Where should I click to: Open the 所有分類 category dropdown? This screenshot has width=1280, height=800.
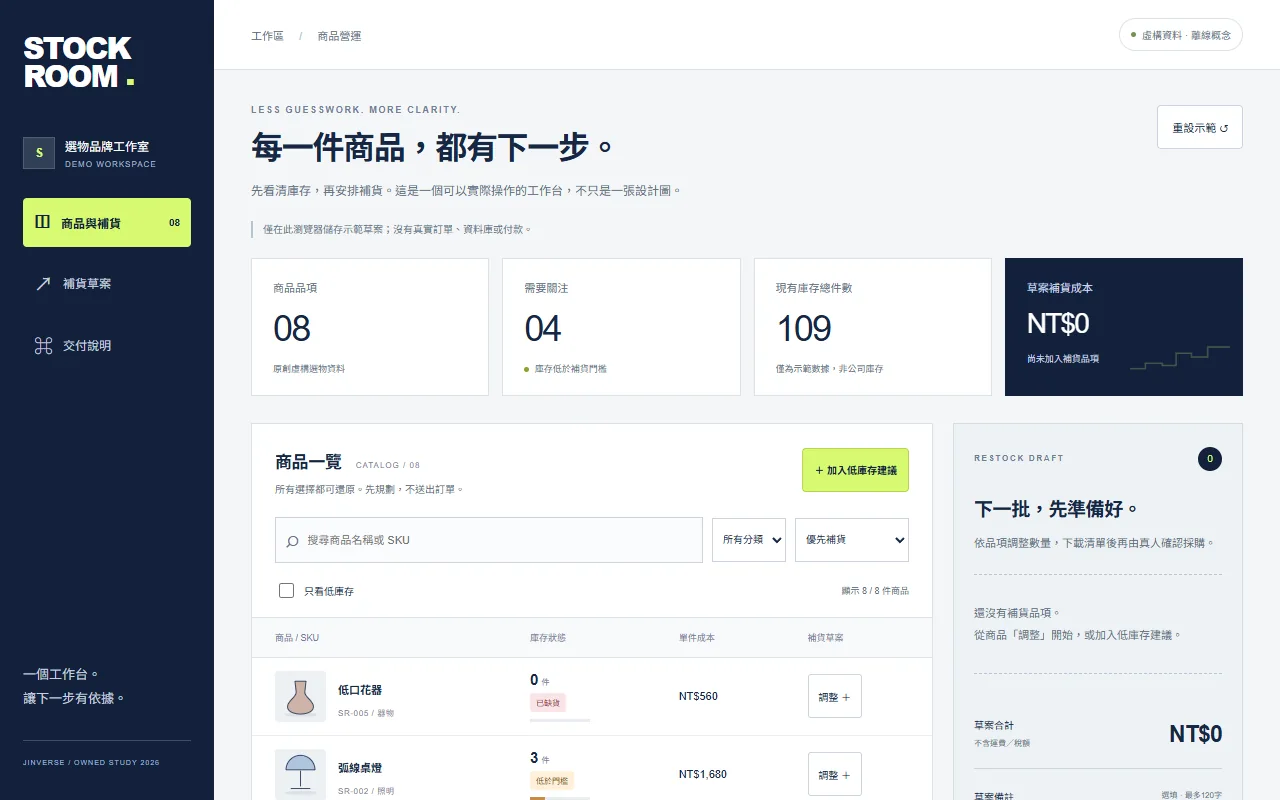click(x=749, y=540)
